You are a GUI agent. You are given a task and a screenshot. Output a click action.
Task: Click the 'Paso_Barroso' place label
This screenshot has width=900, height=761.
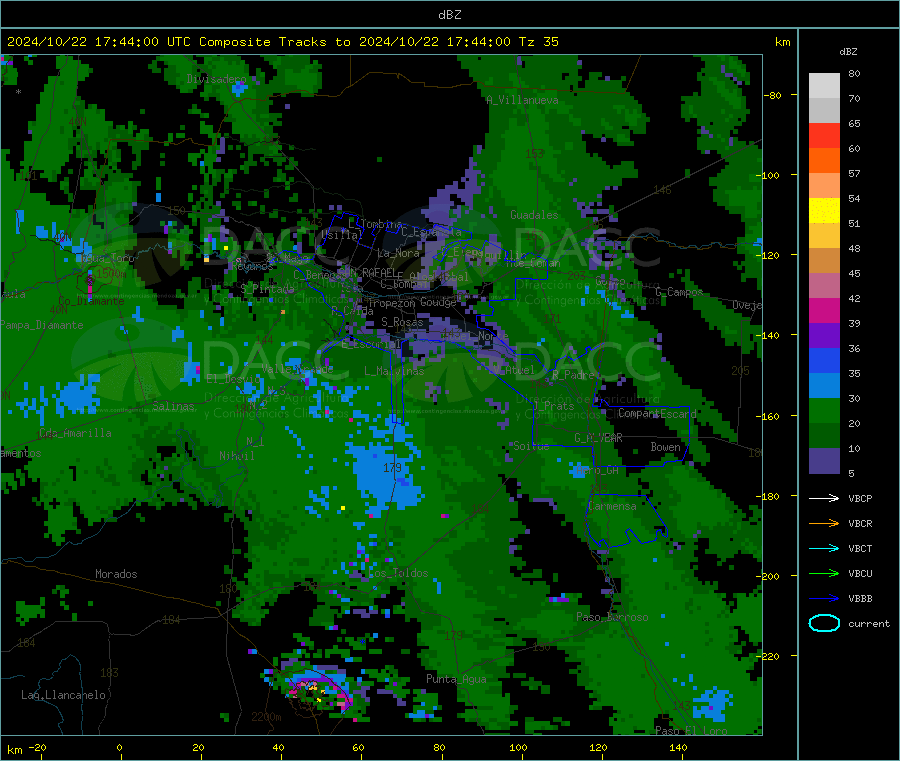tap(612, 617)
